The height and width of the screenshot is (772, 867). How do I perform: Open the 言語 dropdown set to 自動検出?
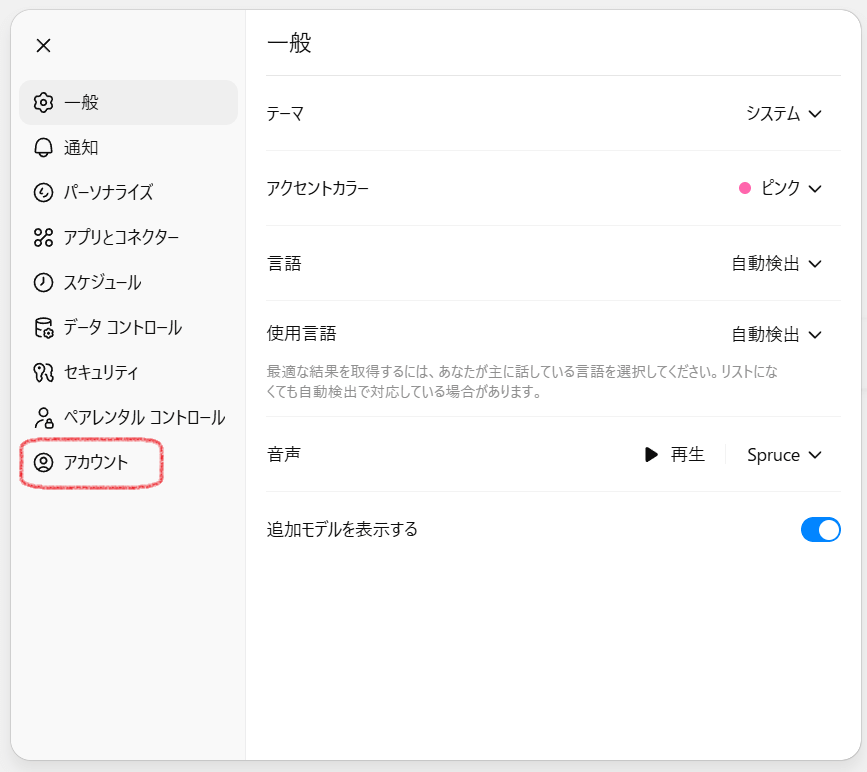tap(776, 264)
